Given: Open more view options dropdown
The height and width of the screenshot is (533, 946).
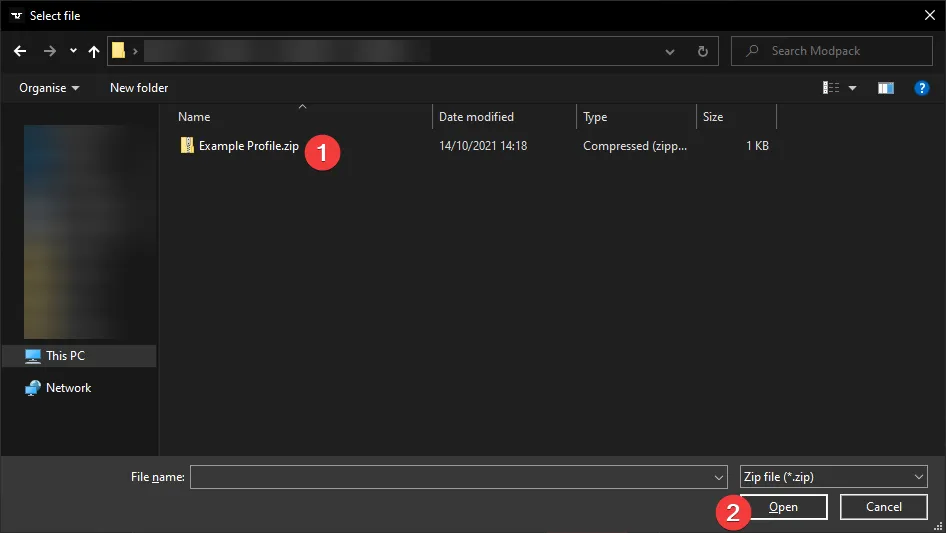Looking at the screenshot, I should (852, 88).
